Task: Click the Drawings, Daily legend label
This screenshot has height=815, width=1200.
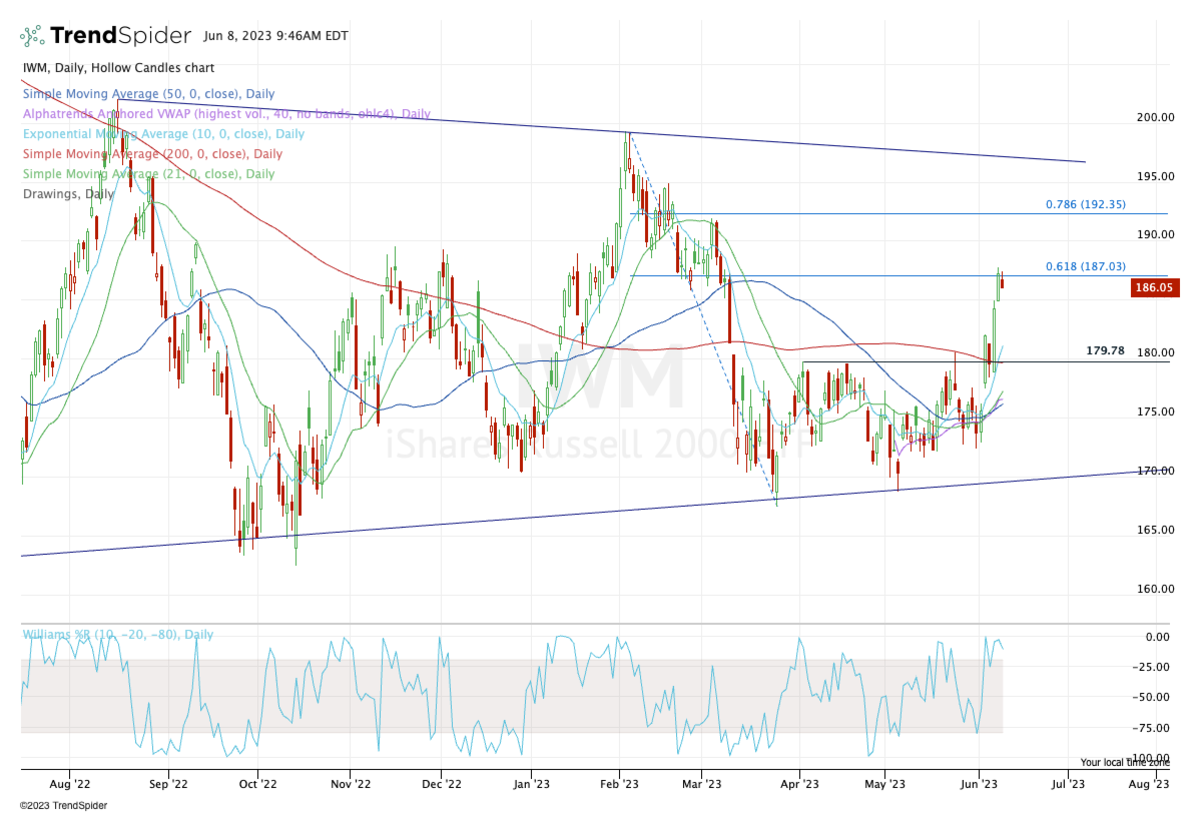Action: tap(62, 194)
